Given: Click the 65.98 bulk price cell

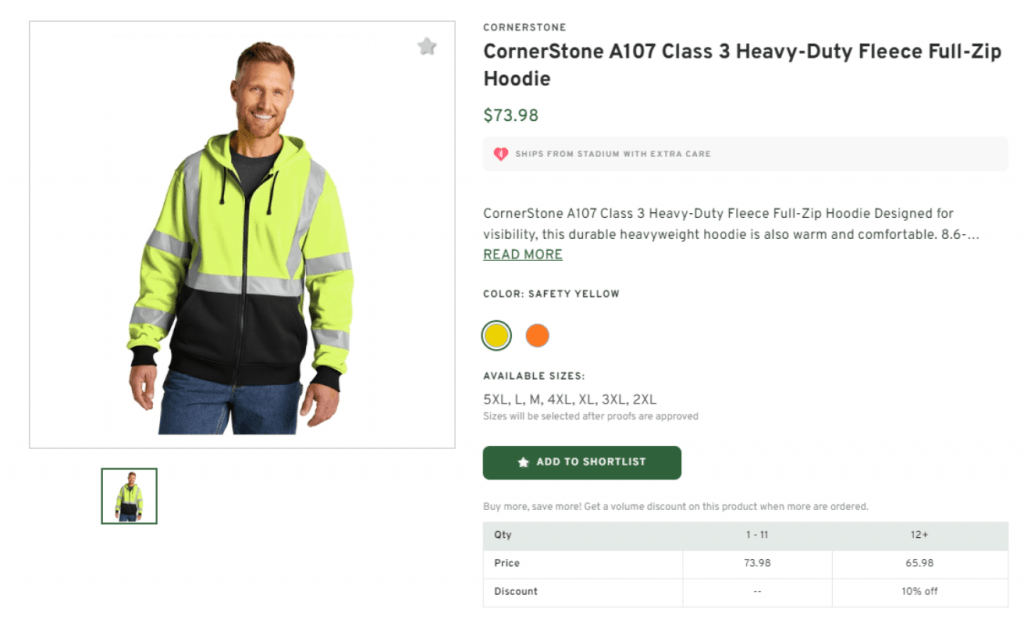Looking at the screenshot, I should (919, 563).
